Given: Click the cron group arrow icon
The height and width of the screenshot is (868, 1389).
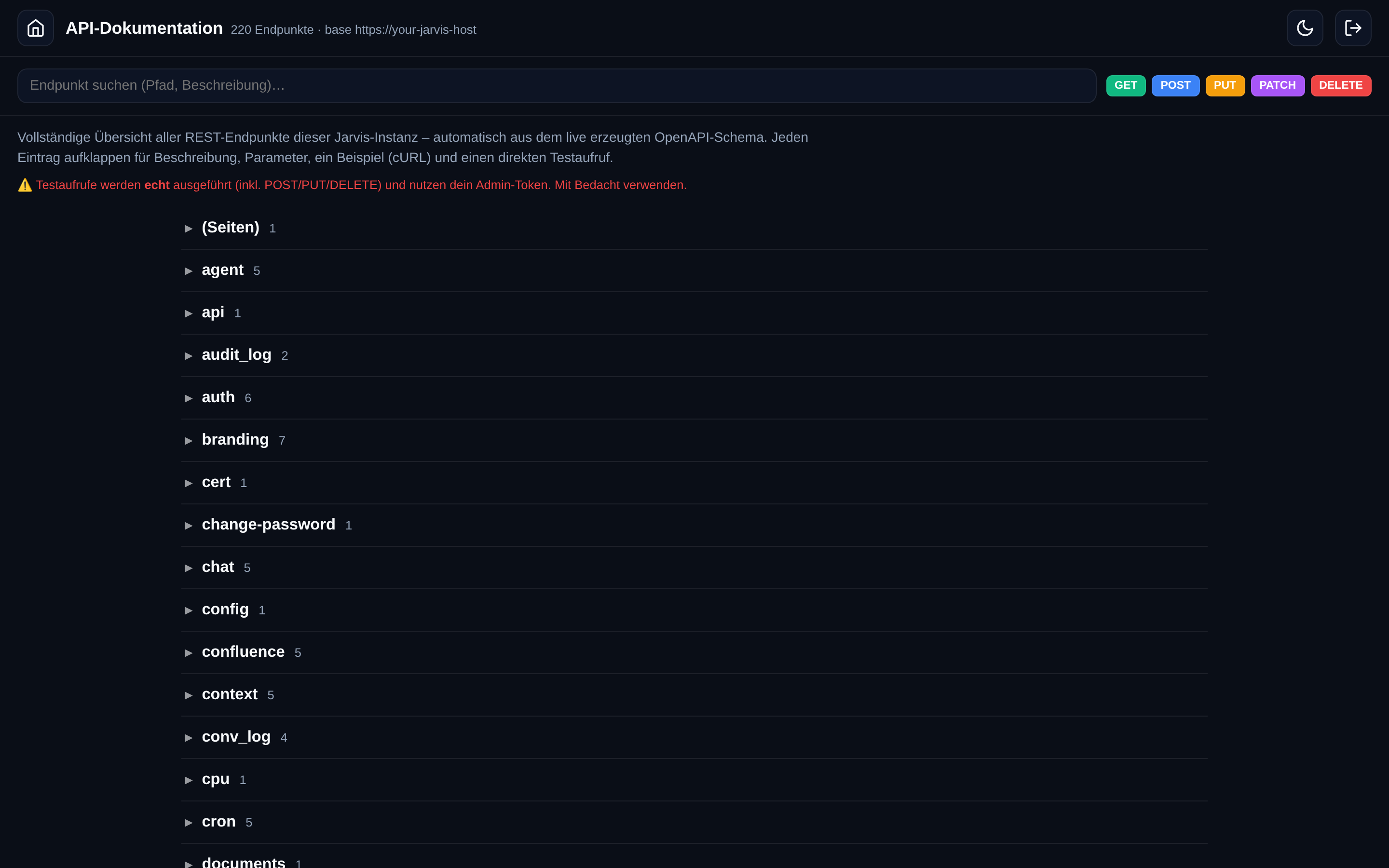Looking at the screenshot, I should click(x=188, y=823).
